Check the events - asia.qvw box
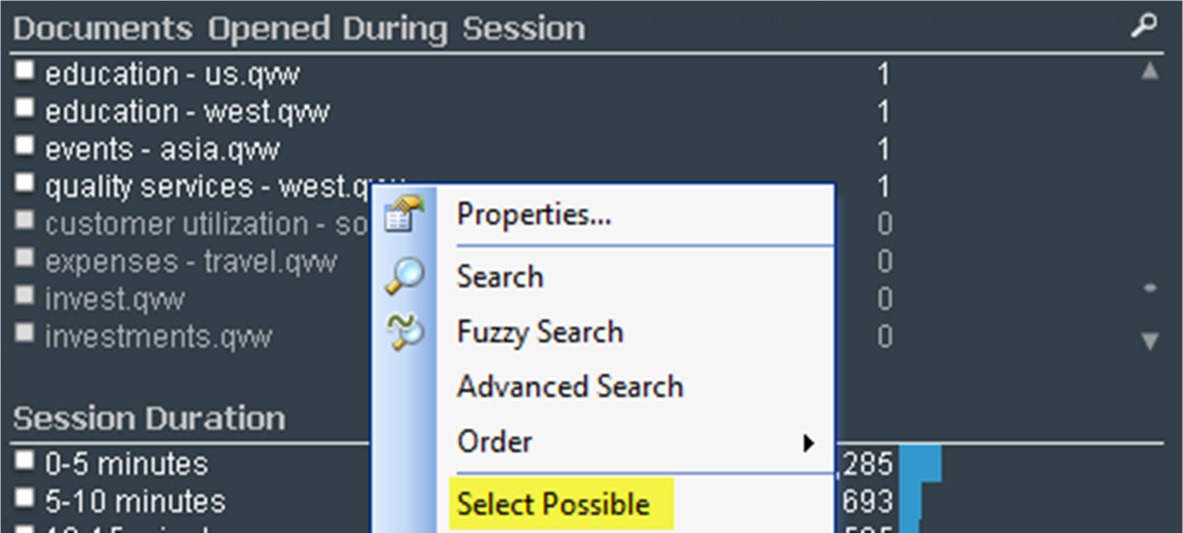Image resolution: width=1183 pixels, height=533 pixels. pyautogui.click(x=26, y=145)
